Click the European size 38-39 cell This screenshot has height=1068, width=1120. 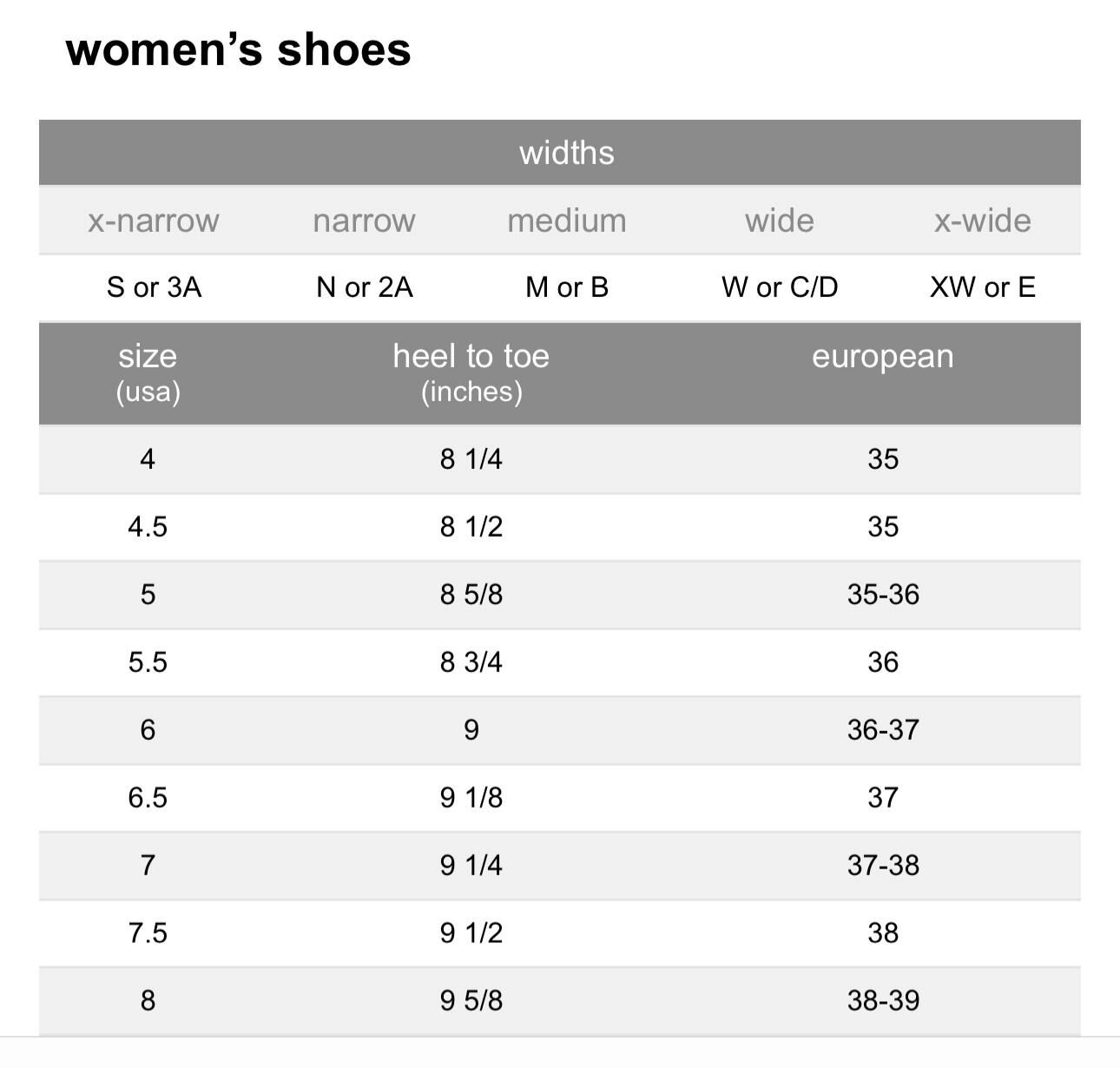pyautogui.click(x=882, y=1001)
